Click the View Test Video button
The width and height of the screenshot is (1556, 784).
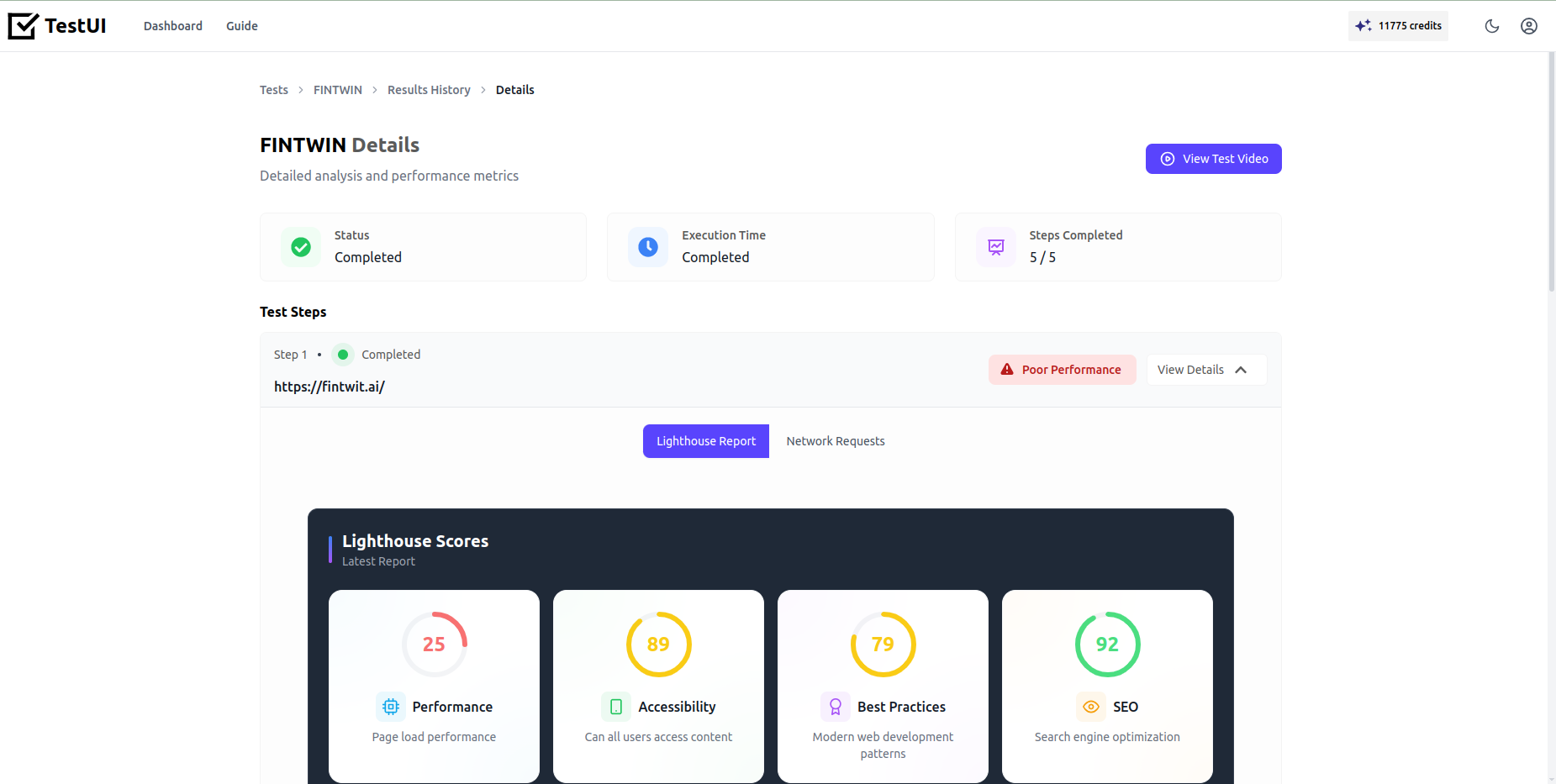(x=1214, y=159)
